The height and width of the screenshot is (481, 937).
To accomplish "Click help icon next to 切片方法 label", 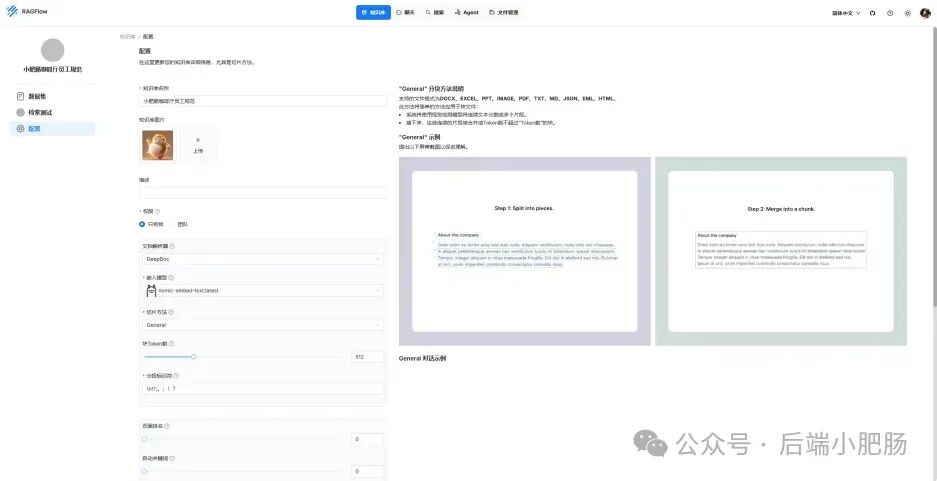I will (x=171, y=312).
